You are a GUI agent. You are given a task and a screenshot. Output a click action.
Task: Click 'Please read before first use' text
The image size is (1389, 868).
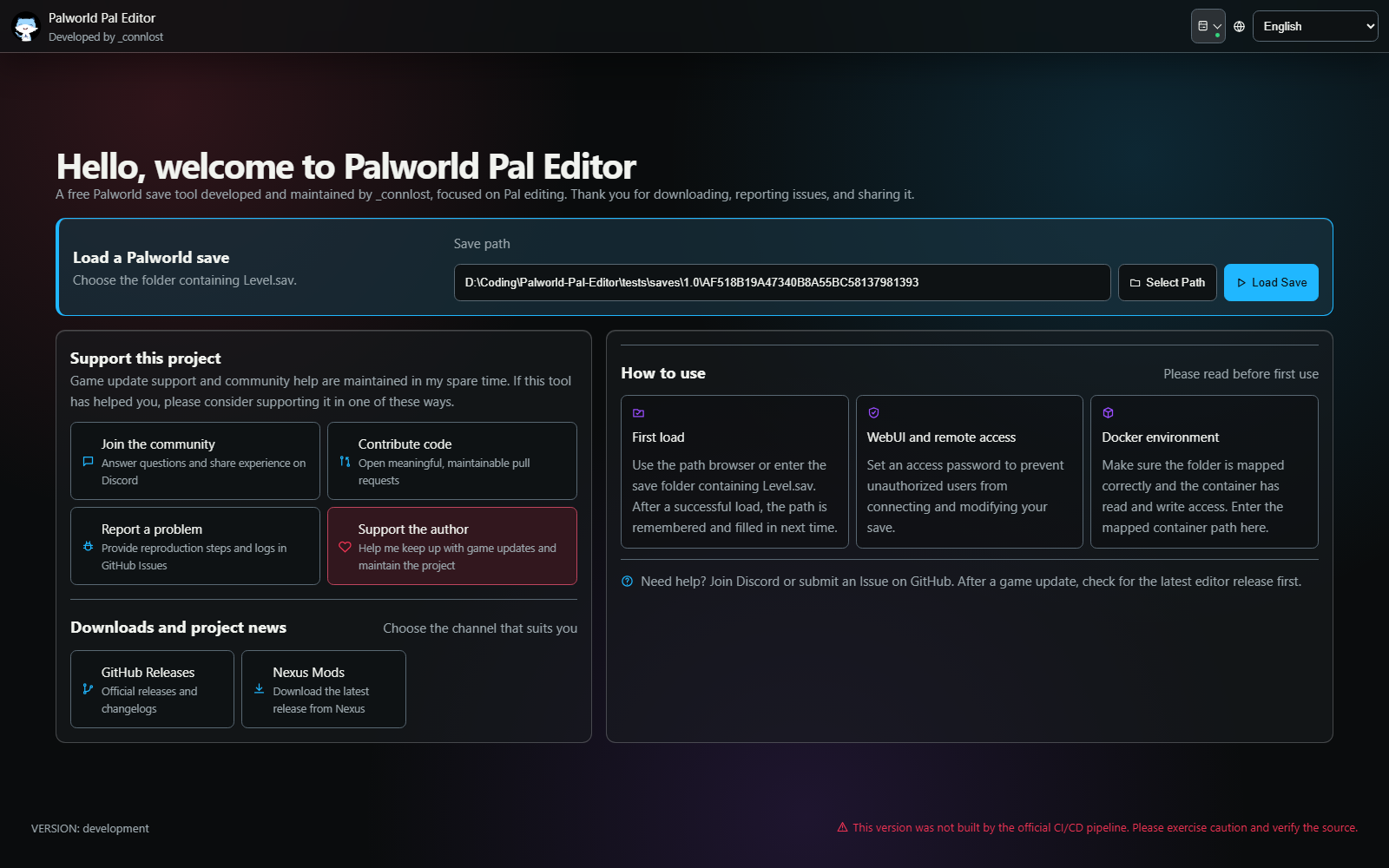pos(1241,374)
